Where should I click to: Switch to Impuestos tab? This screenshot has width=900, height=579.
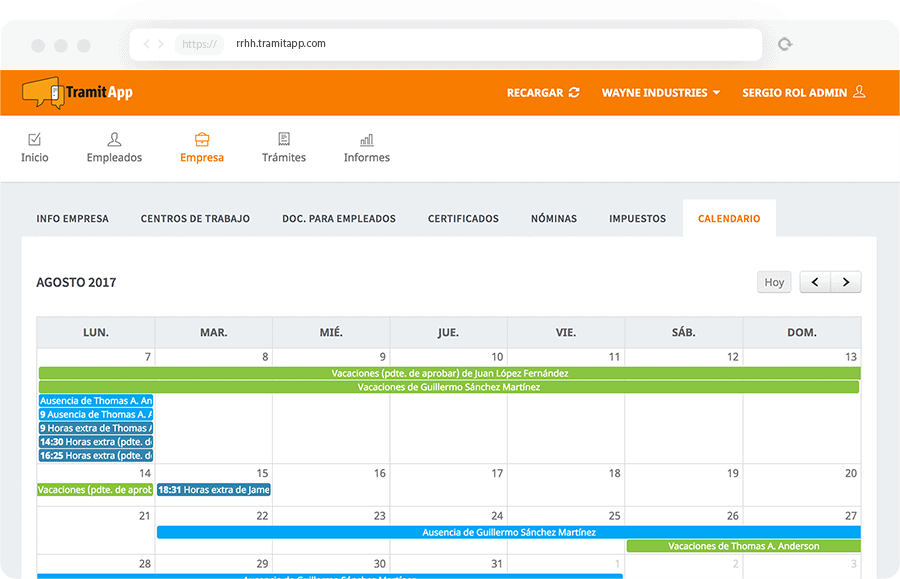(x=637, y=219)
